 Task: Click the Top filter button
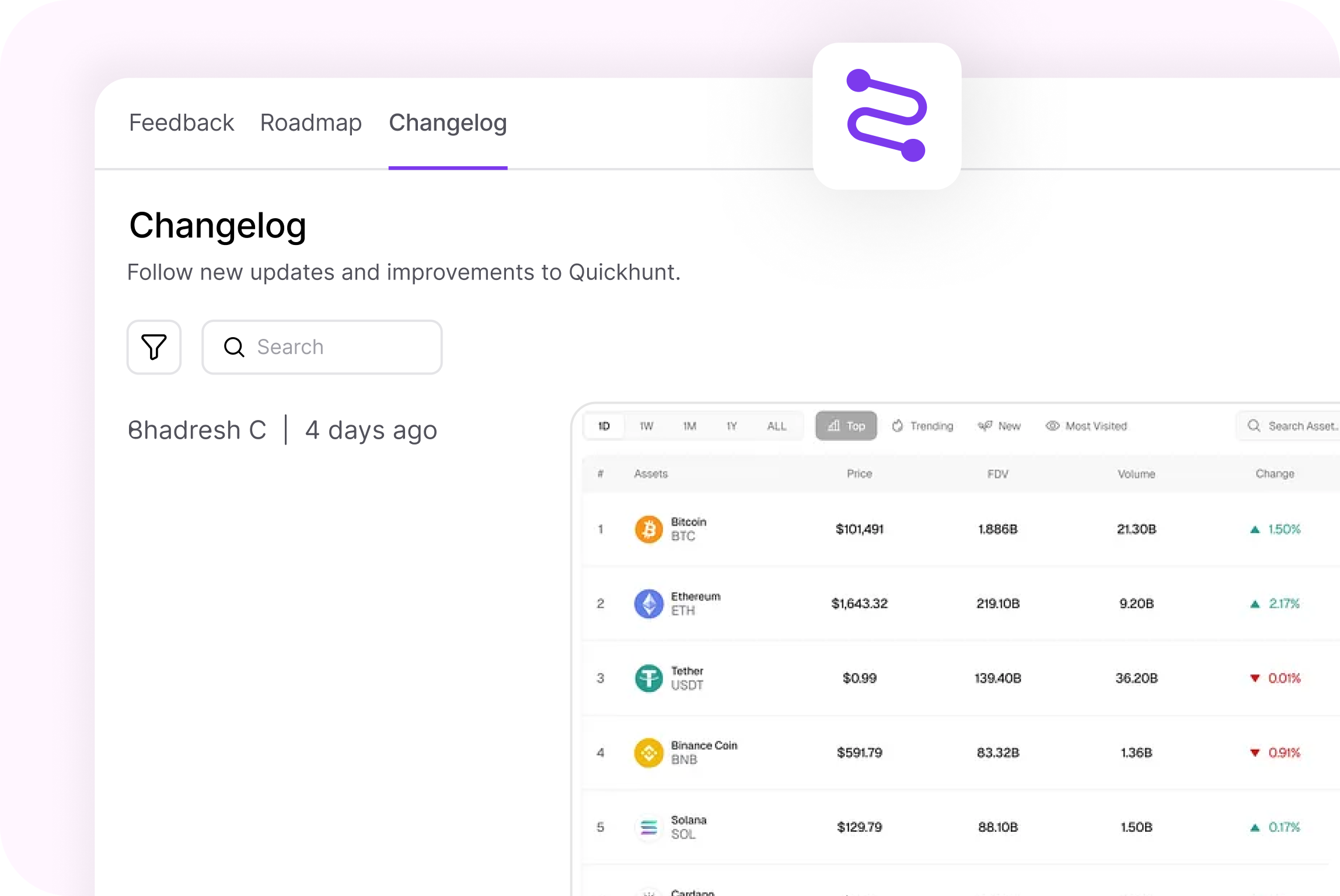(x=846, y=426)
